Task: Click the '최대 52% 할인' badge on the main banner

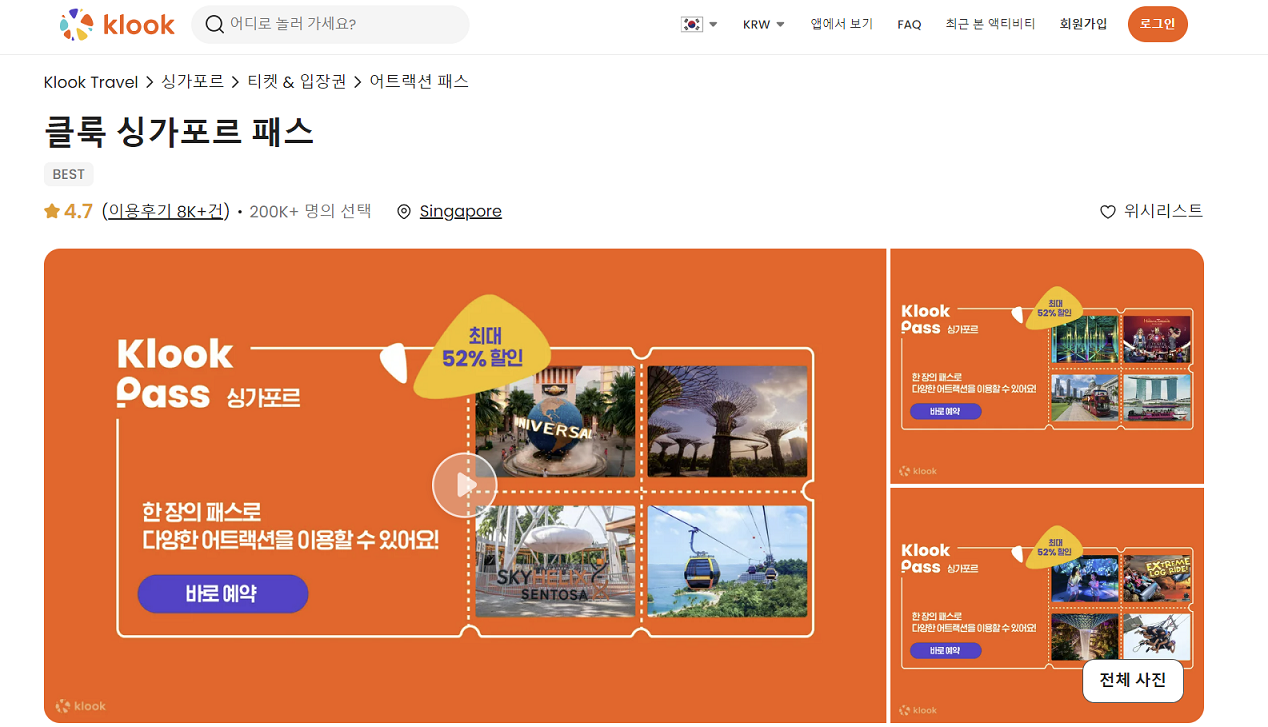Action: click(x=482, y=347)
